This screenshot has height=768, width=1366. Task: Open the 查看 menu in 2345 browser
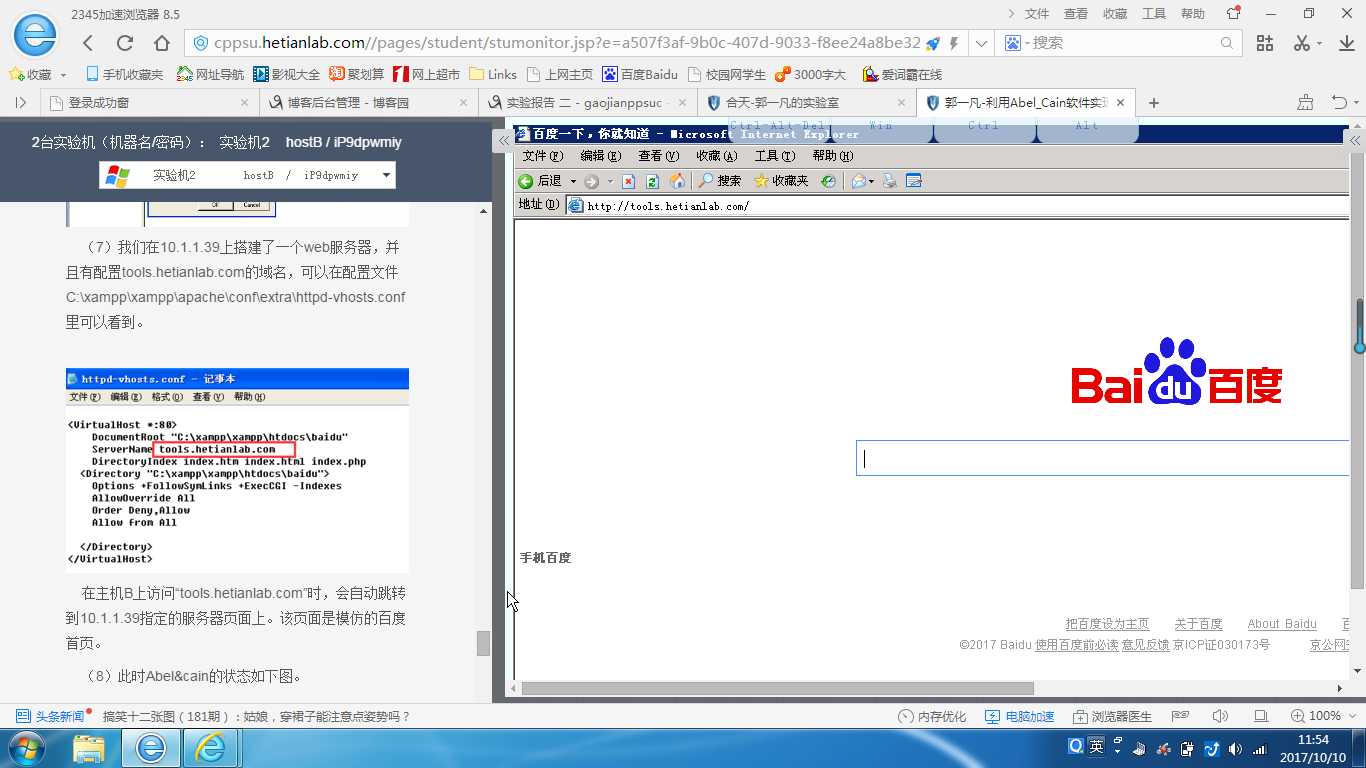tap(1076, 14)
